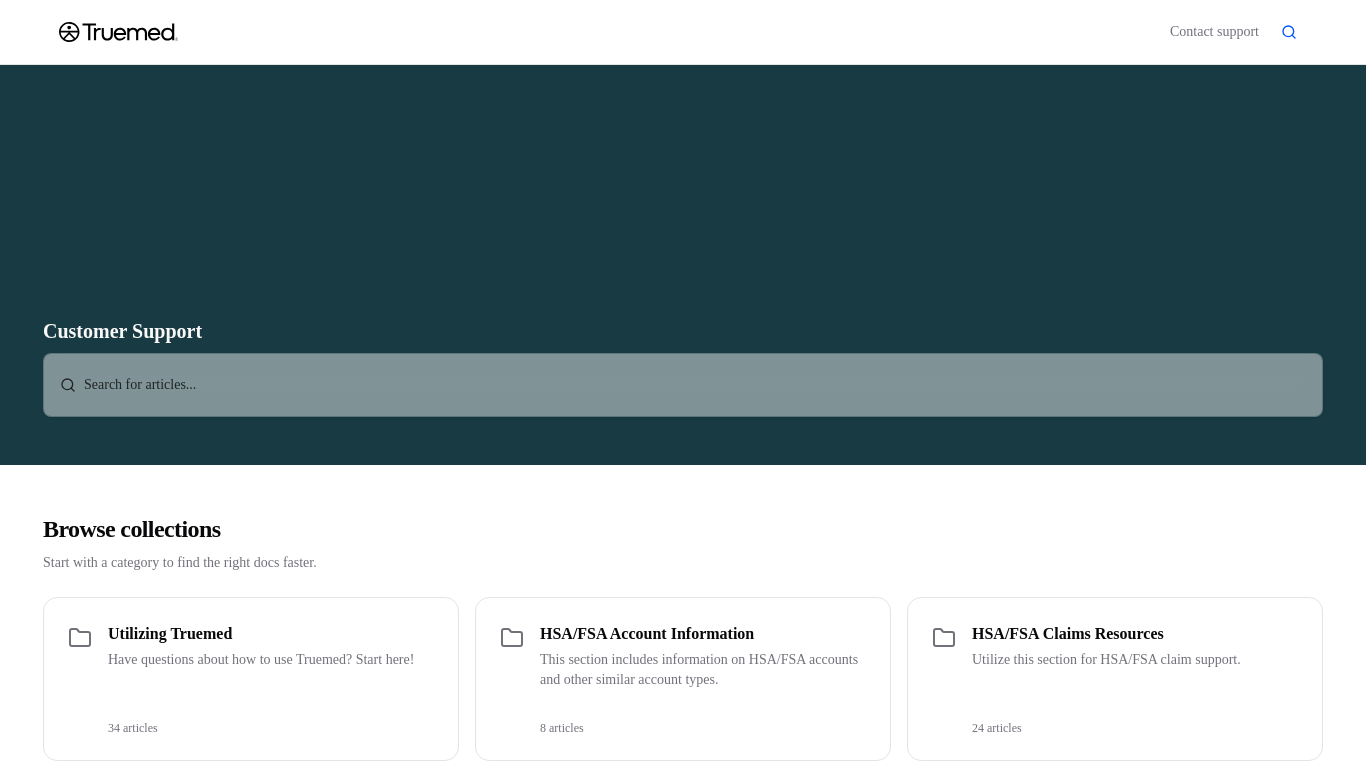Click the '8 articles' count text
Screen dimensions: 1366x768
pyautogui.click(x=562, y=728)
